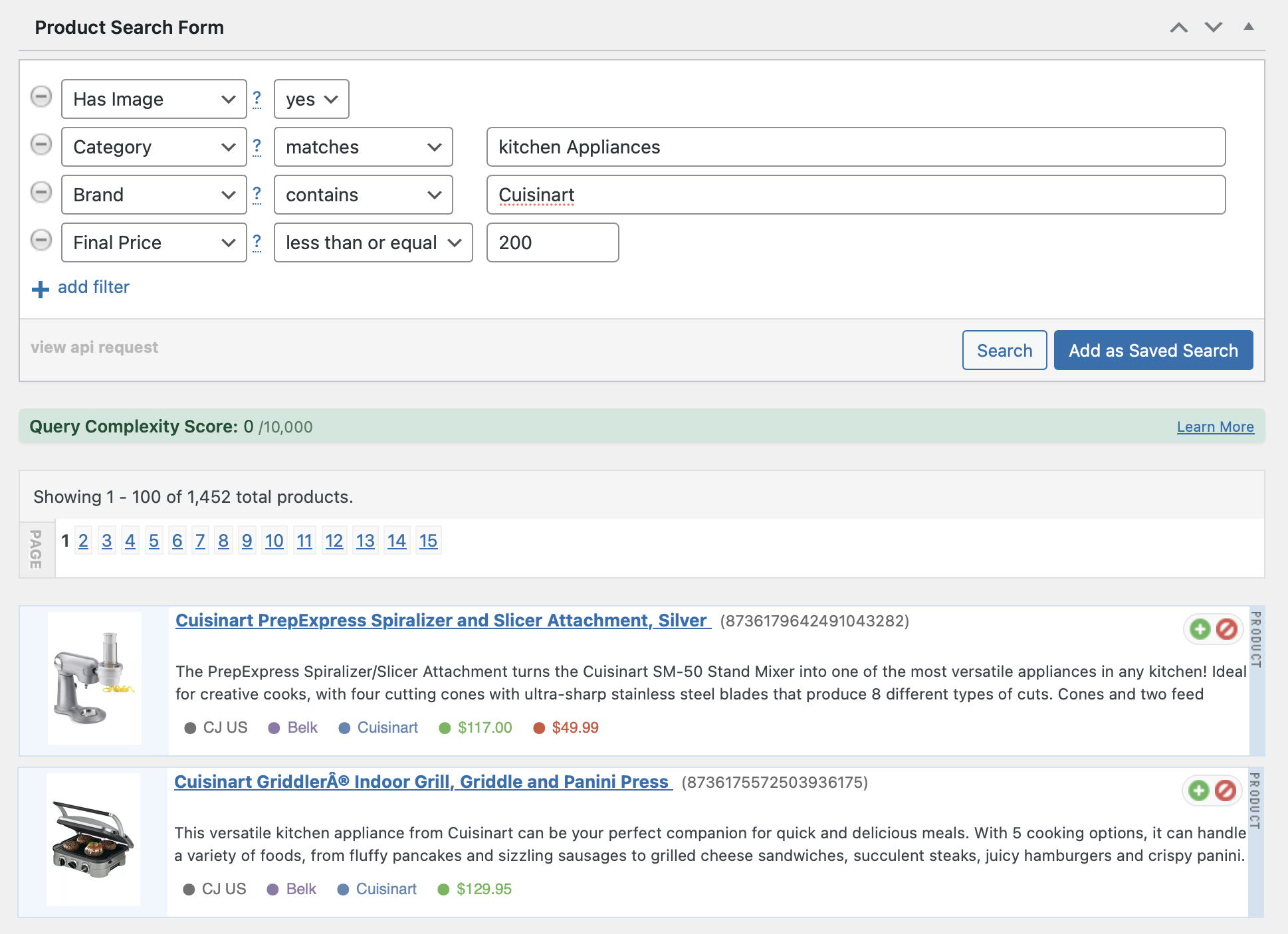Image resolution: width=1288 pixels, height=934 pixels.
Task: Go to results page 12
Action: [334, 541]
